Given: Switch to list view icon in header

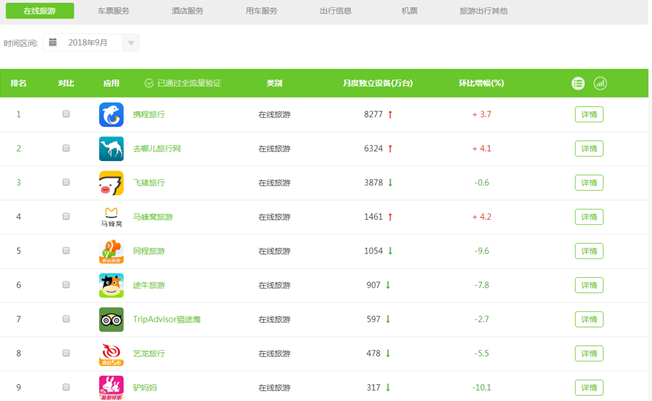Looking at the screenshot, I should (x=578, y=83).
